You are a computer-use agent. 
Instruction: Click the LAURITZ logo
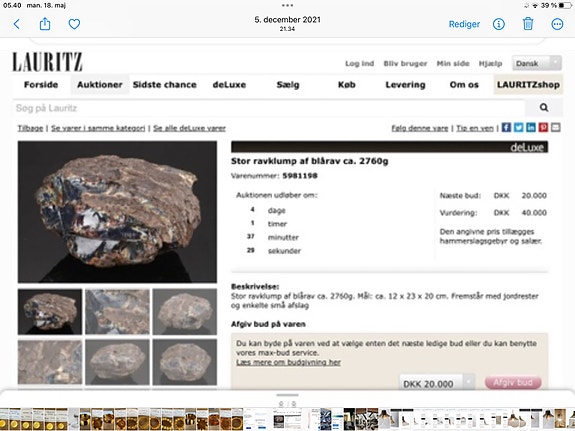47,62
